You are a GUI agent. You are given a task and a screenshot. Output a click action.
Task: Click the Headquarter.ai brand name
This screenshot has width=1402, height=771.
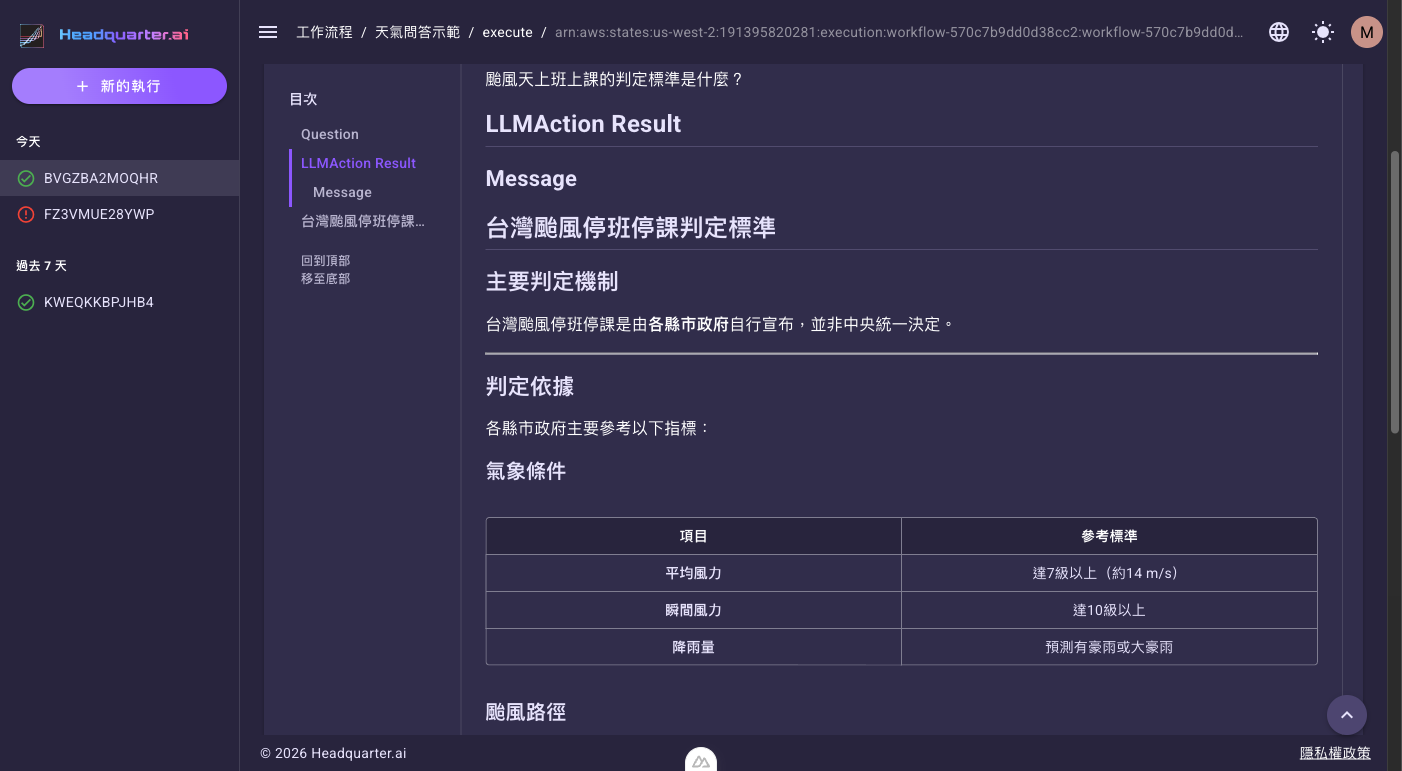point(124,35)
